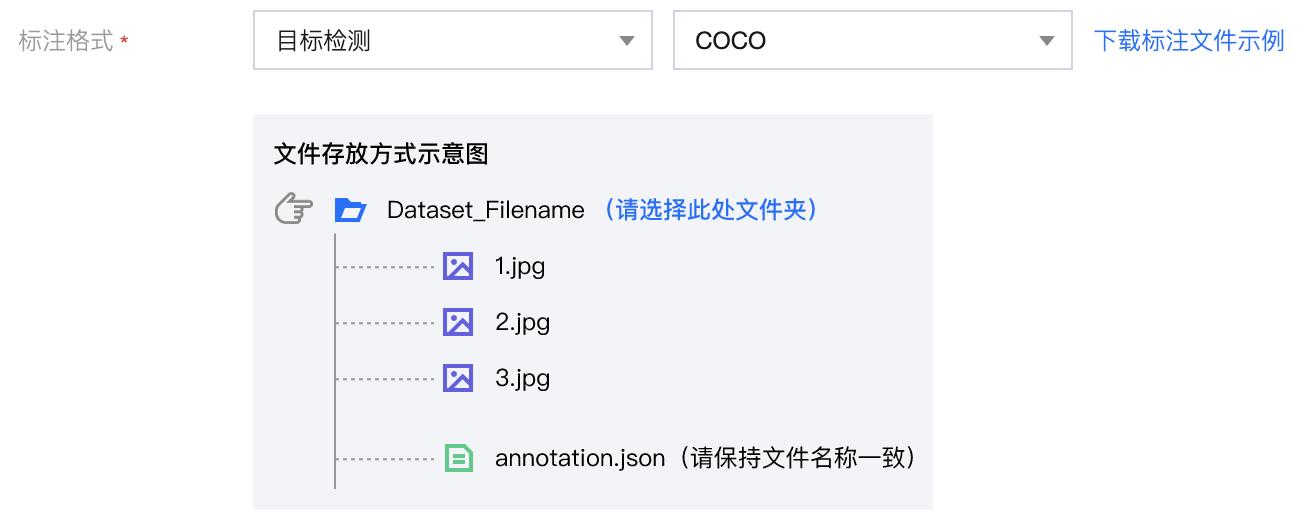Image resolution: width=1310 pixels, height=524 pixels.
Task: Click the pointing hand icon
Action: coord(294,210)
